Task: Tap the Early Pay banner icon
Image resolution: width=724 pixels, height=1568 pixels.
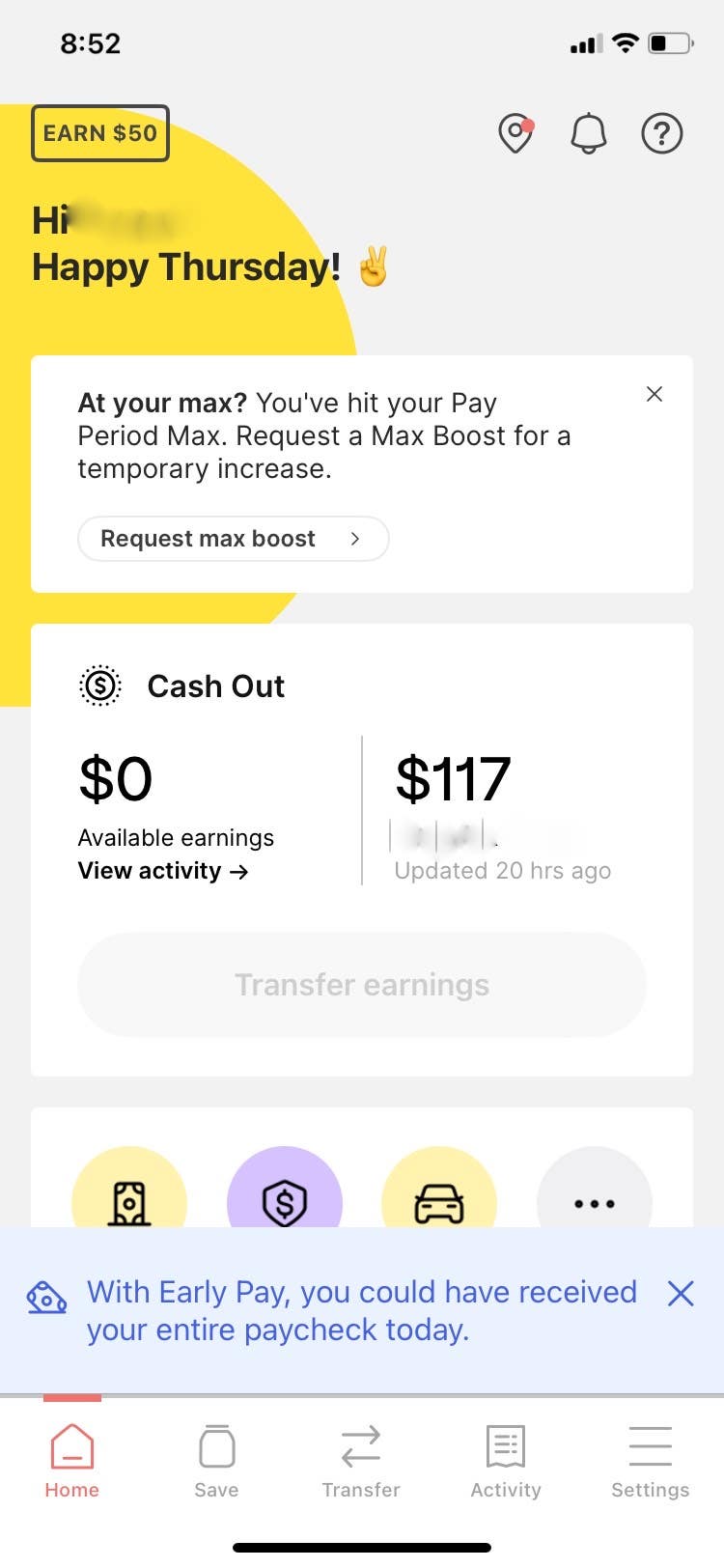Action: (x=46, y=1298)
